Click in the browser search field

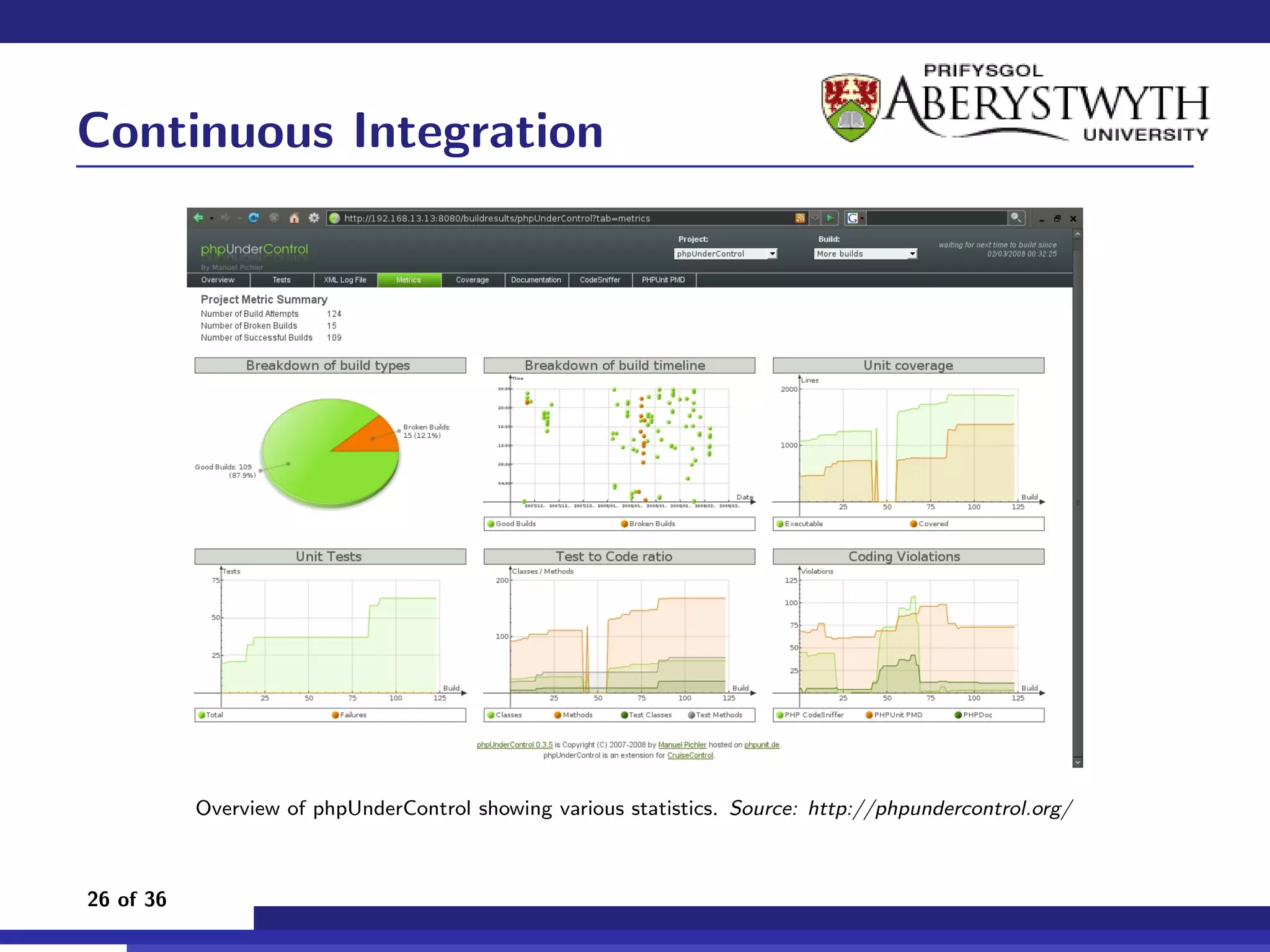[936, 218]
